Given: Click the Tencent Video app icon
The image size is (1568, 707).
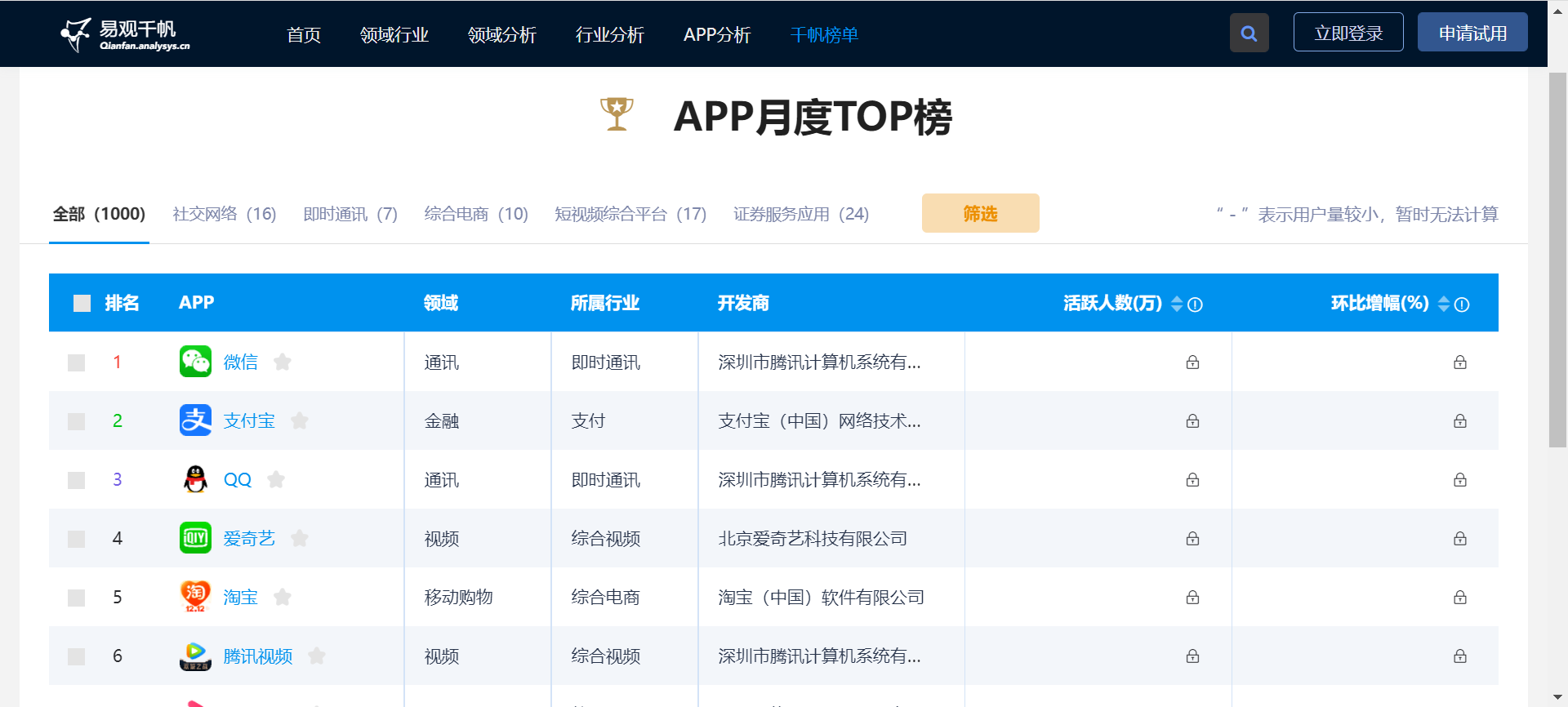Looking at the screenshot, I should point(195,656).
